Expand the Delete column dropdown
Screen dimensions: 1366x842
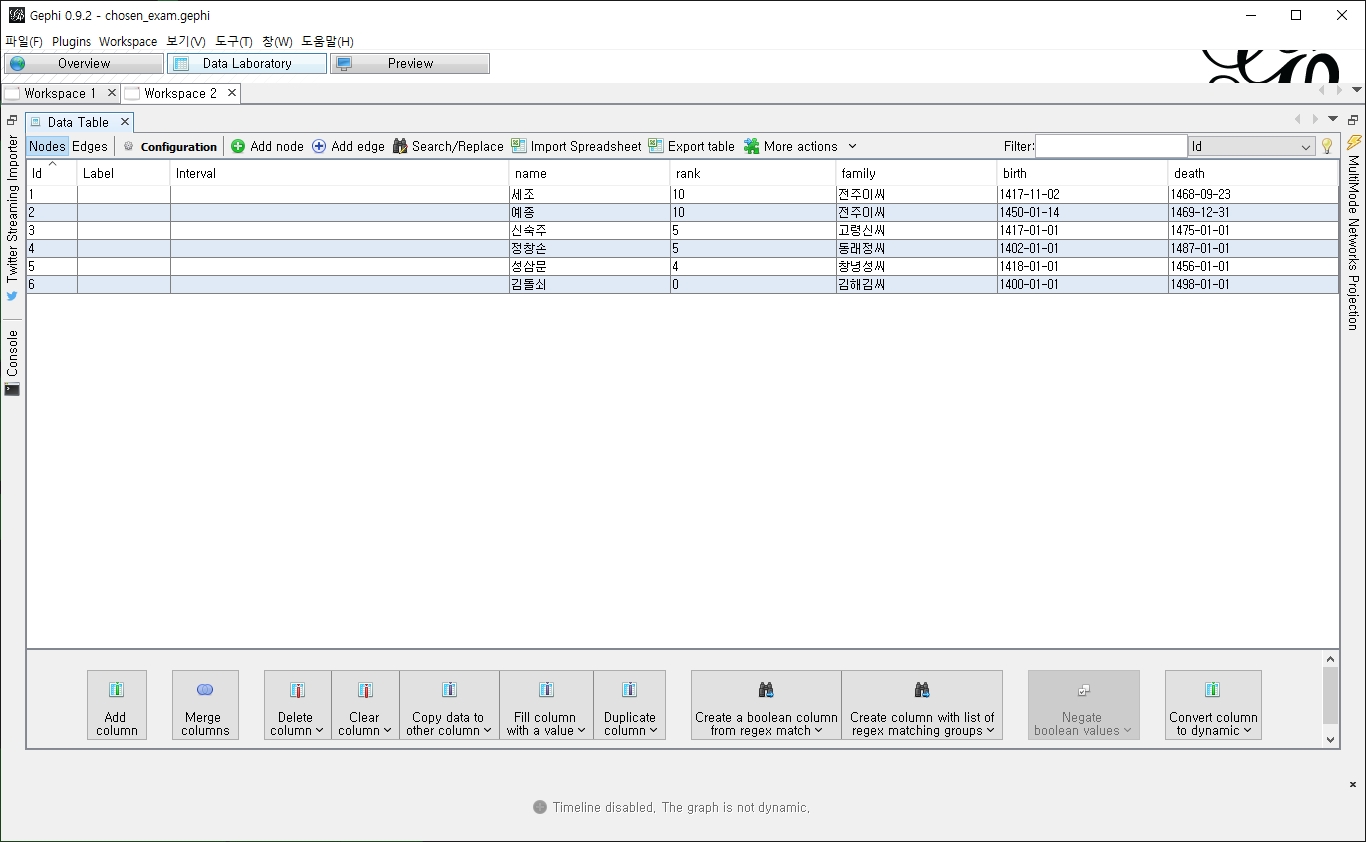297,705
